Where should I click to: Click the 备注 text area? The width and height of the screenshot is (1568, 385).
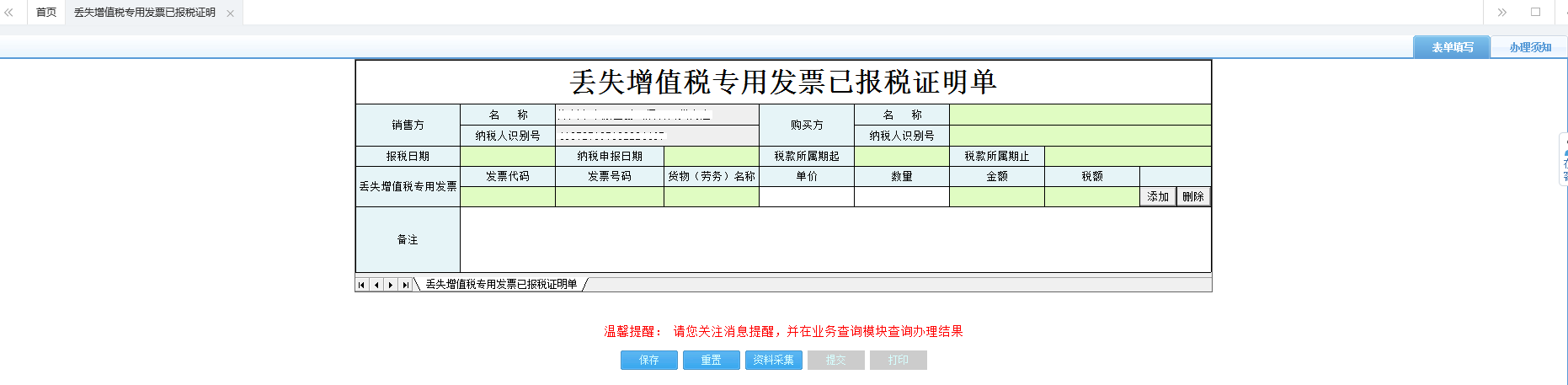(835, 239)
